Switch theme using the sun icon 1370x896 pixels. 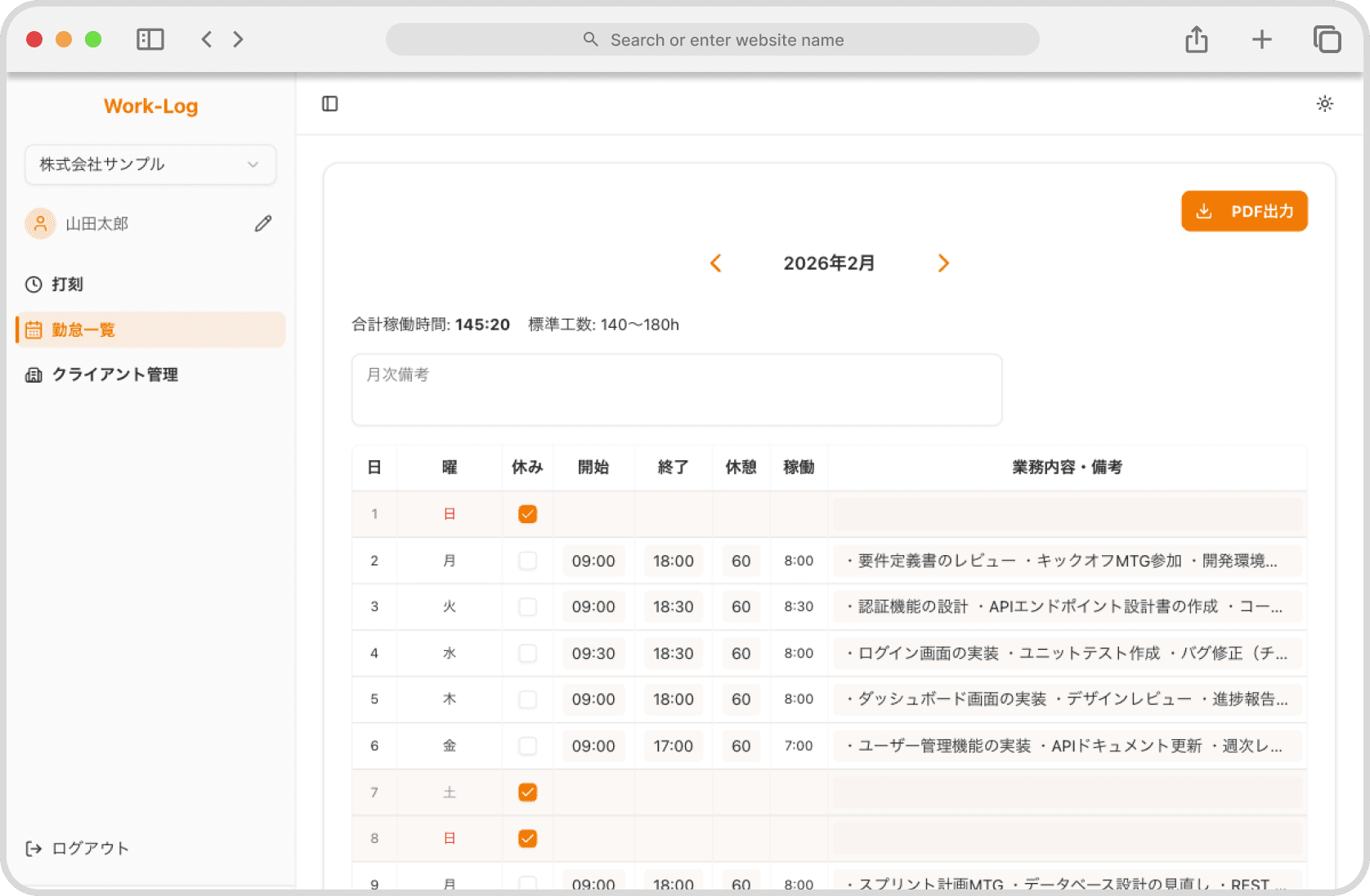[x=1324, y=104]
